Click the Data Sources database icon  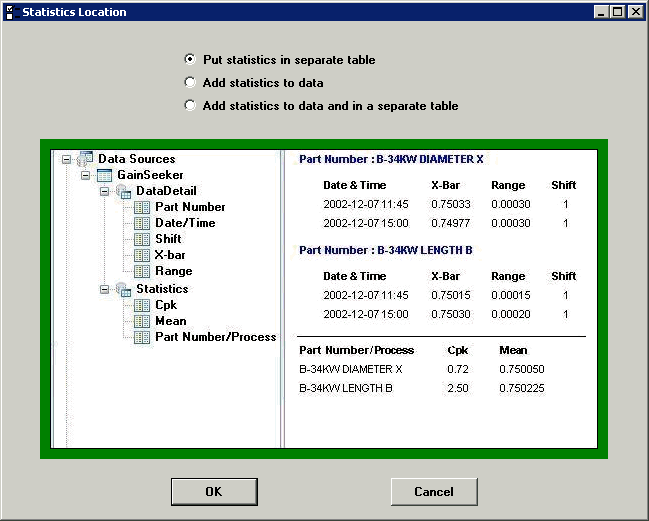(85, 159)
